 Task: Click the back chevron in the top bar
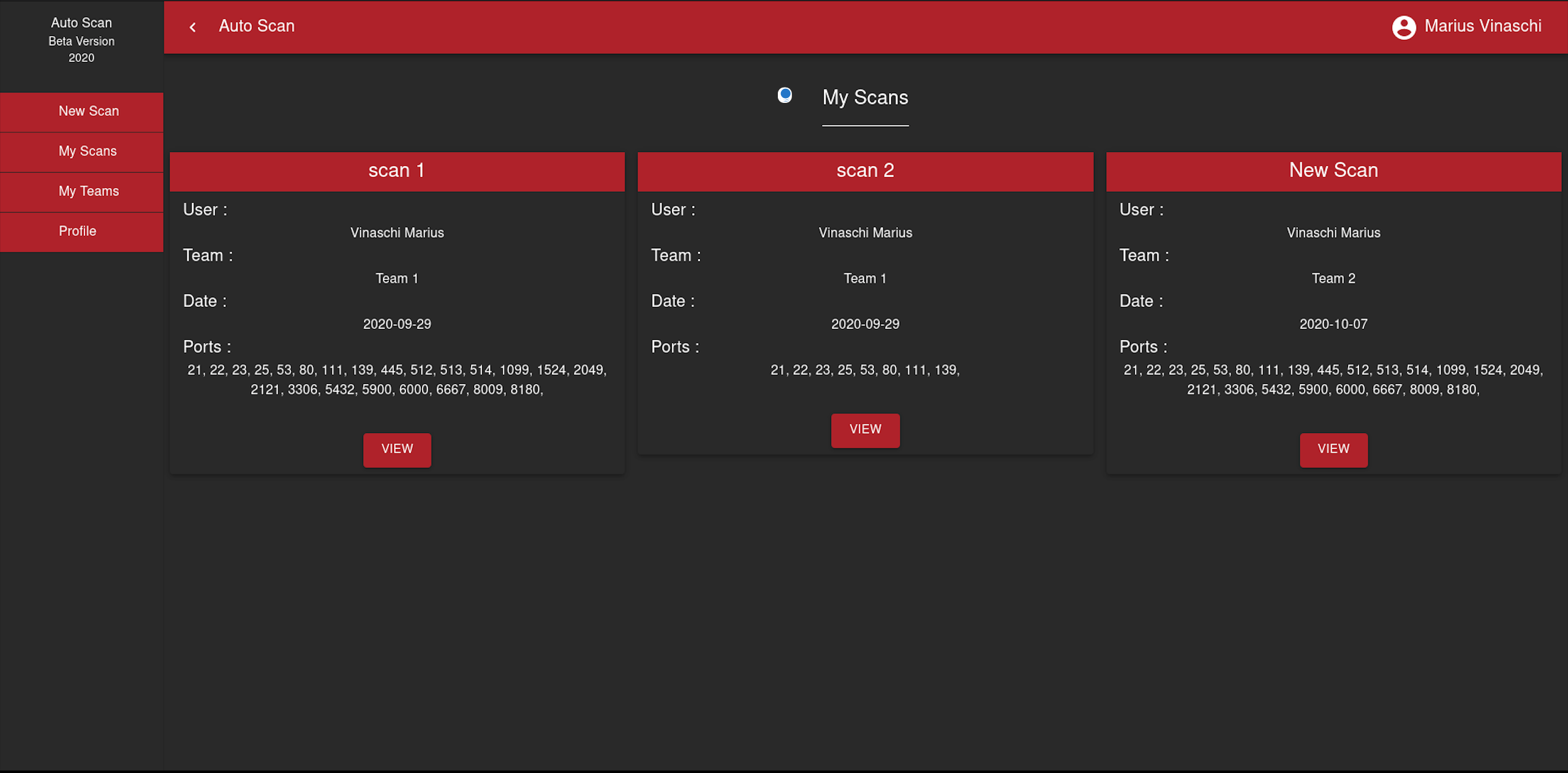pyautogui.click(x=192, y=27)
